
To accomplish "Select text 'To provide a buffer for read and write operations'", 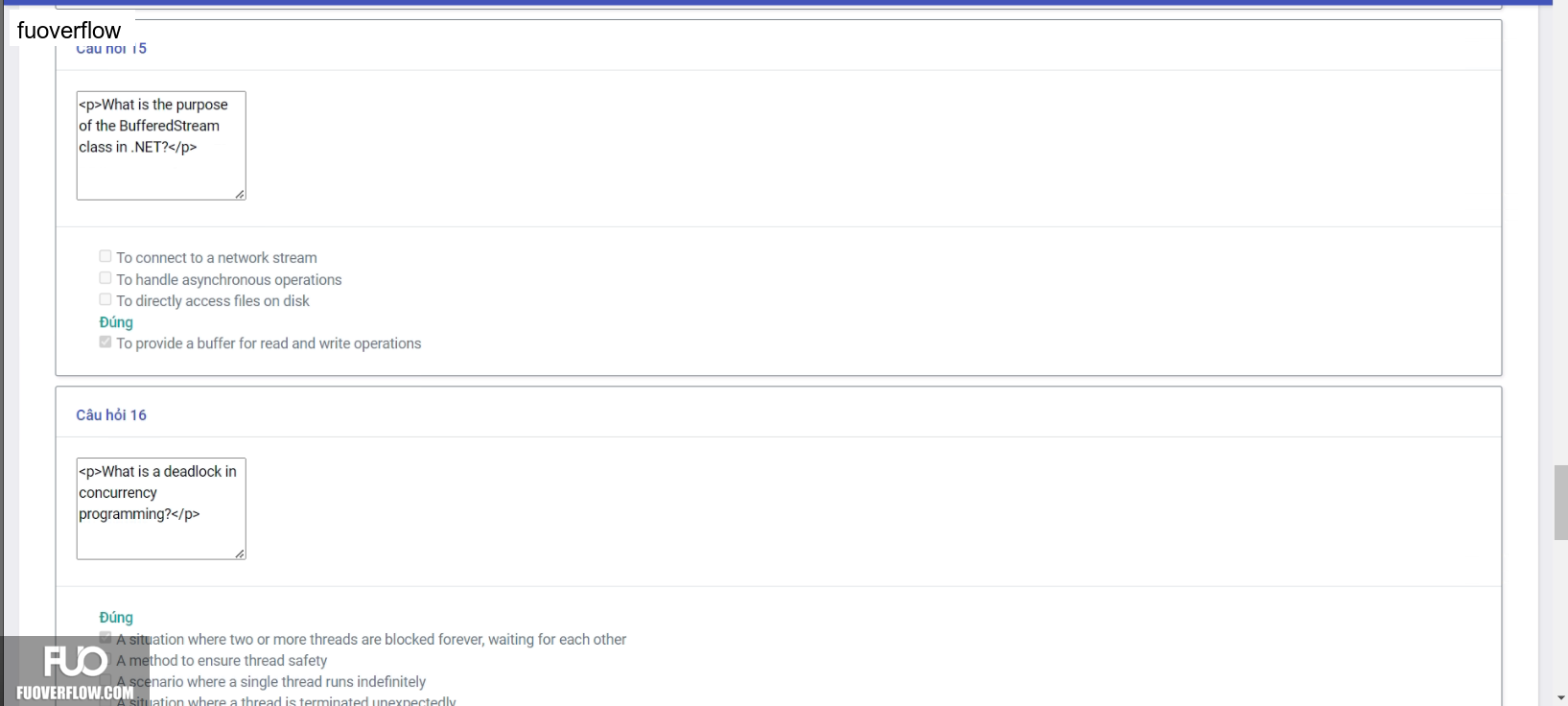I will coord(269,343).
